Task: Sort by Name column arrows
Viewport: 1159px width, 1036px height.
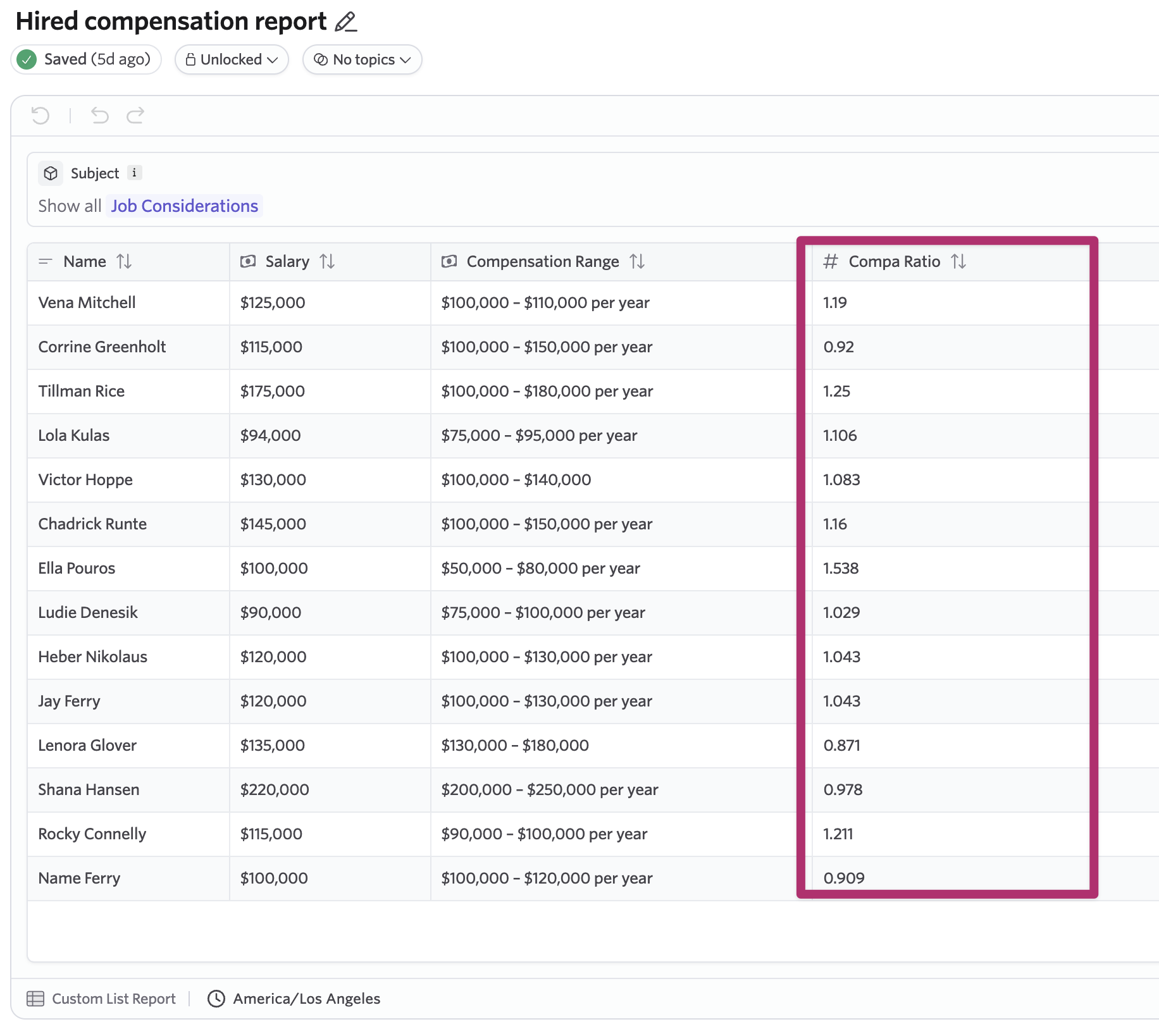Action: 124,261
